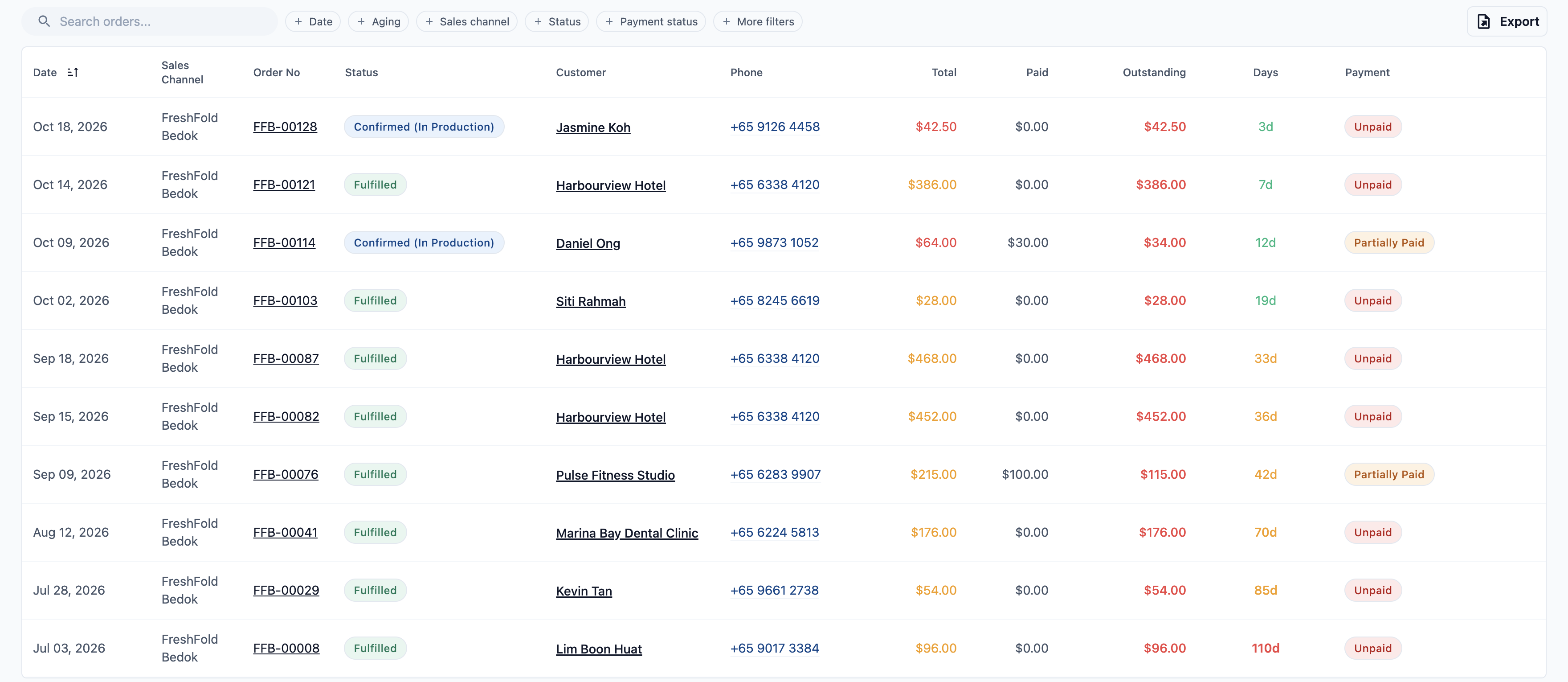The height and width of the screenshot is (682, 1568).
Task: Open the Status filter chip
Action: tap(557, 21)
